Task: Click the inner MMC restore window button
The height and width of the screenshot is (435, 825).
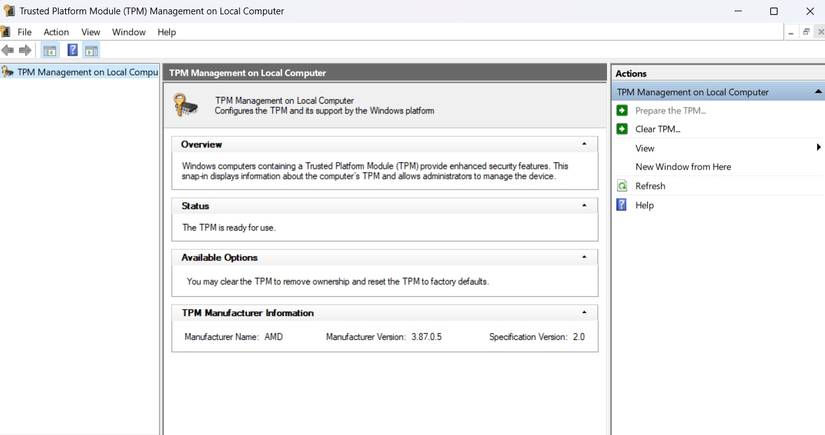Action: click(806, 32)
